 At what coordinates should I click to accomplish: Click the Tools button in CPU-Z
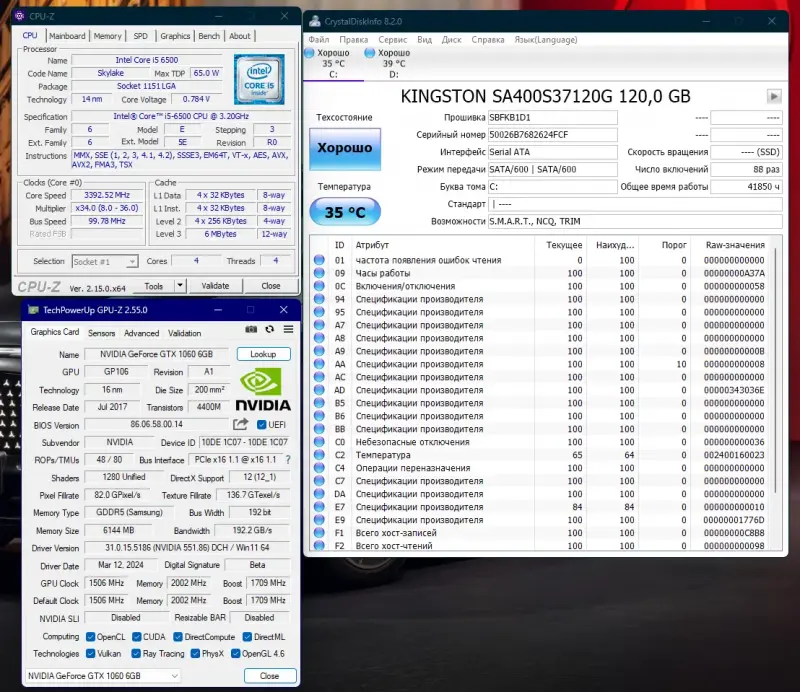point(154,286)
